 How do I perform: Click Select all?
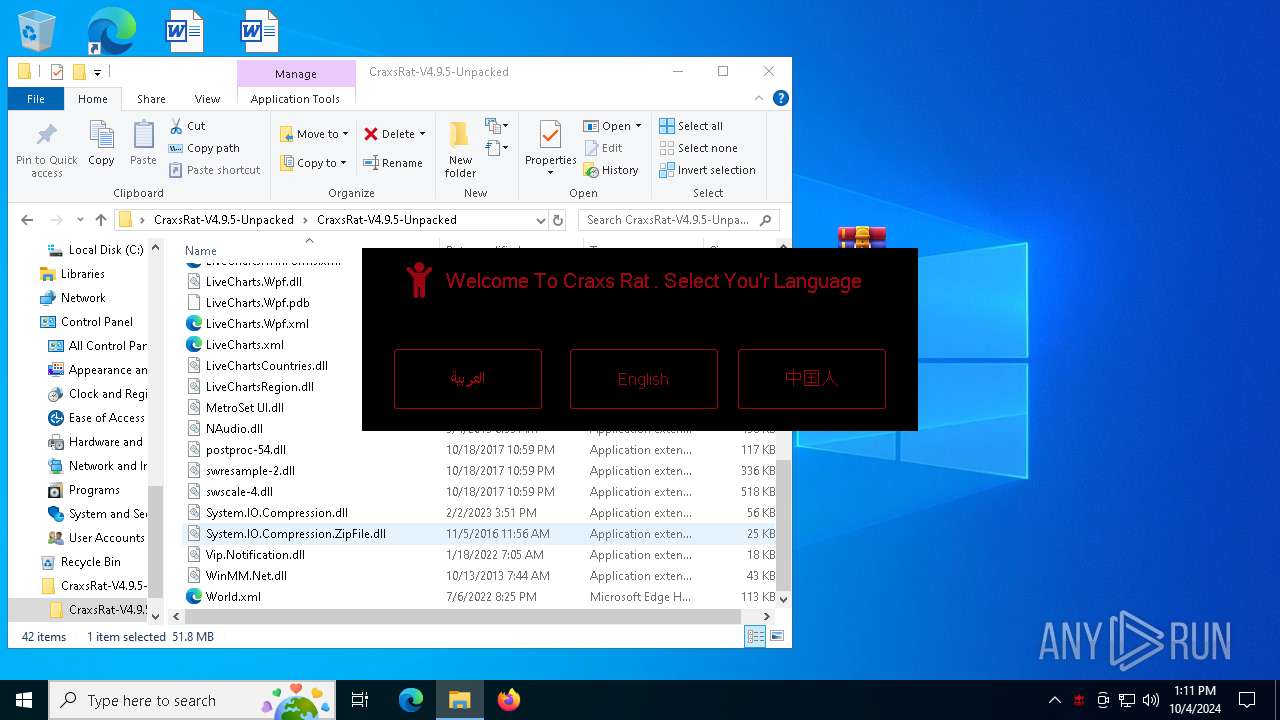coord(691,126)
